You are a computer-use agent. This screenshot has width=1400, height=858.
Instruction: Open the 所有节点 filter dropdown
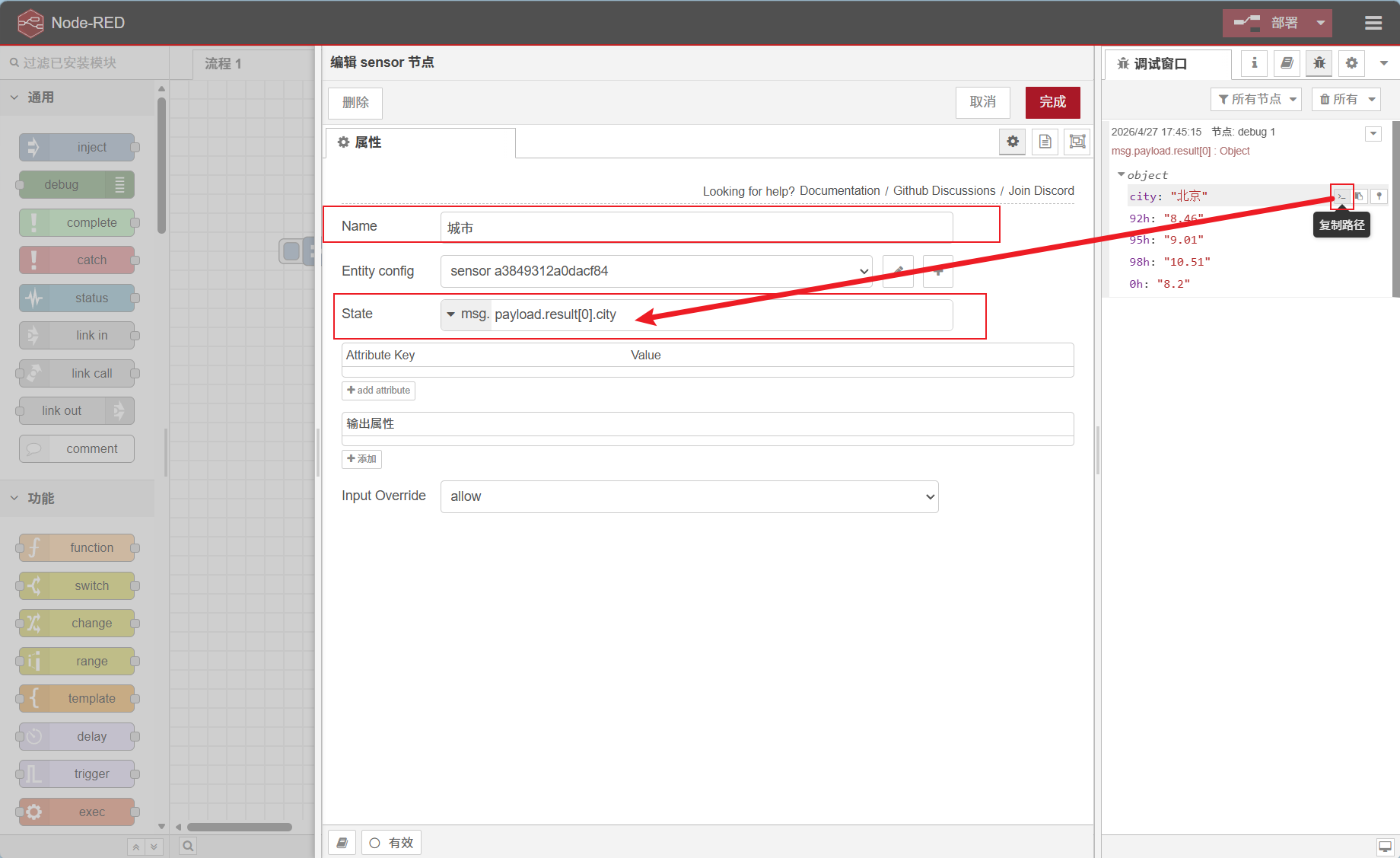[x=1256, y=99]
